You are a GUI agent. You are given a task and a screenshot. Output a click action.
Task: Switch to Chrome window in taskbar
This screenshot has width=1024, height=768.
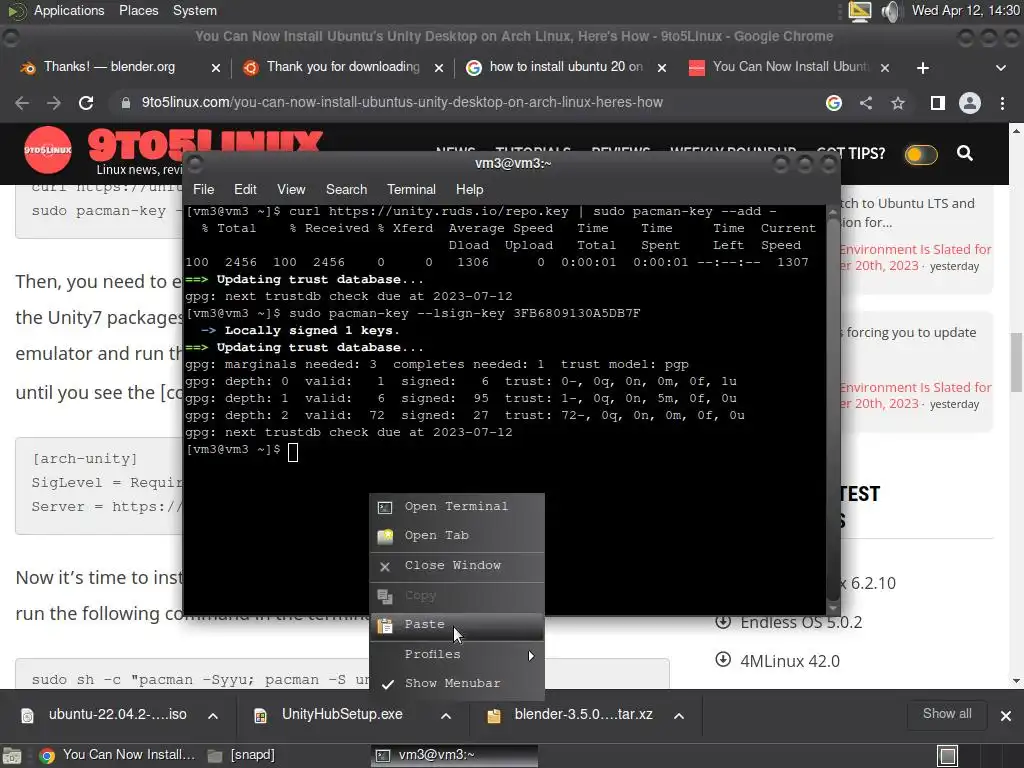tap(118, 756)
